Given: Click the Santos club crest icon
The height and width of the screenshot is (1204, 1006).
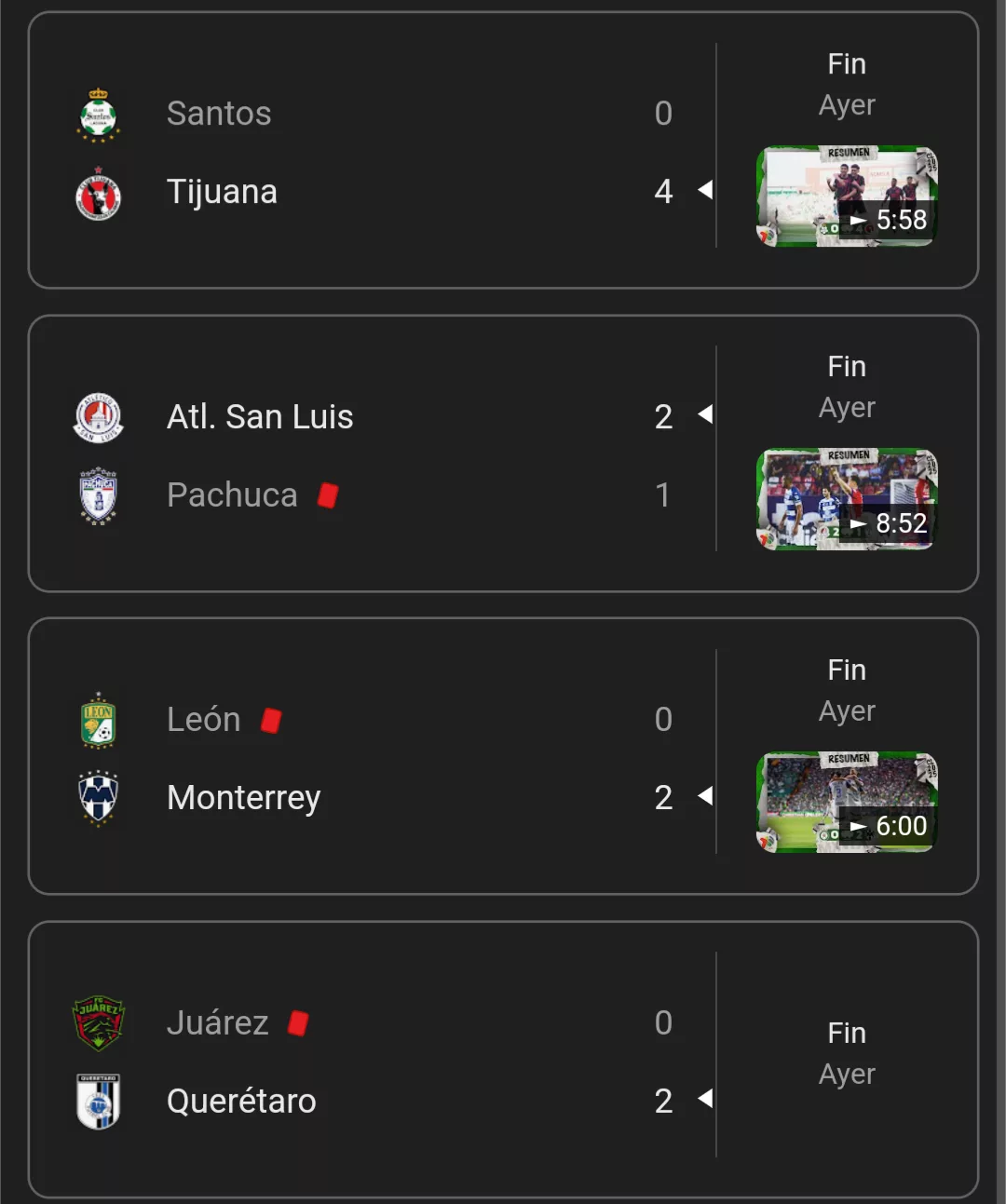Looking at the screenshot, I should click(x=98, y=115).
